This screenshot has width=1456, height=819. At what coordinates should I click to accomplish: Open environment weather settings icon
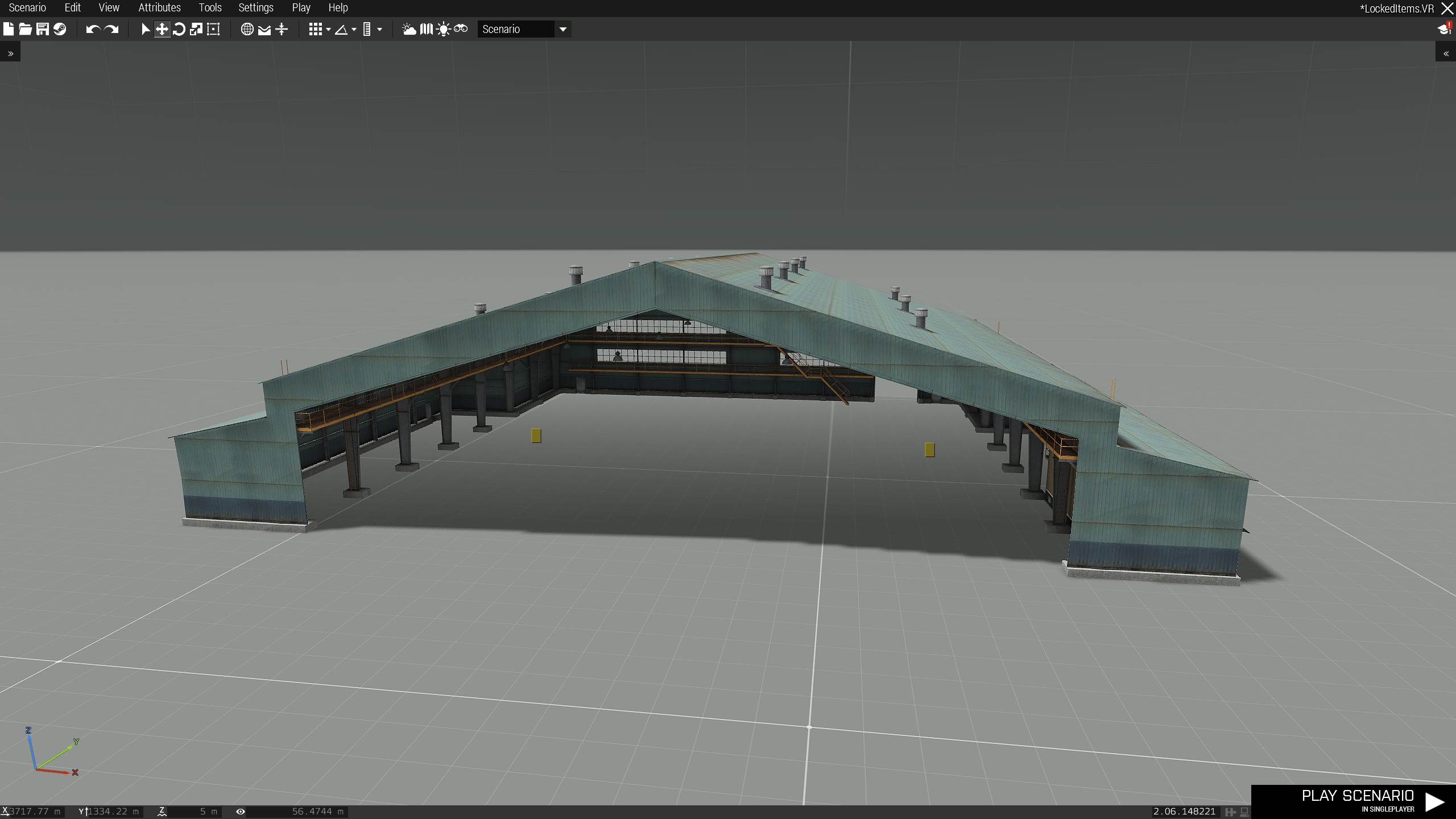click(x=409, y=29)
